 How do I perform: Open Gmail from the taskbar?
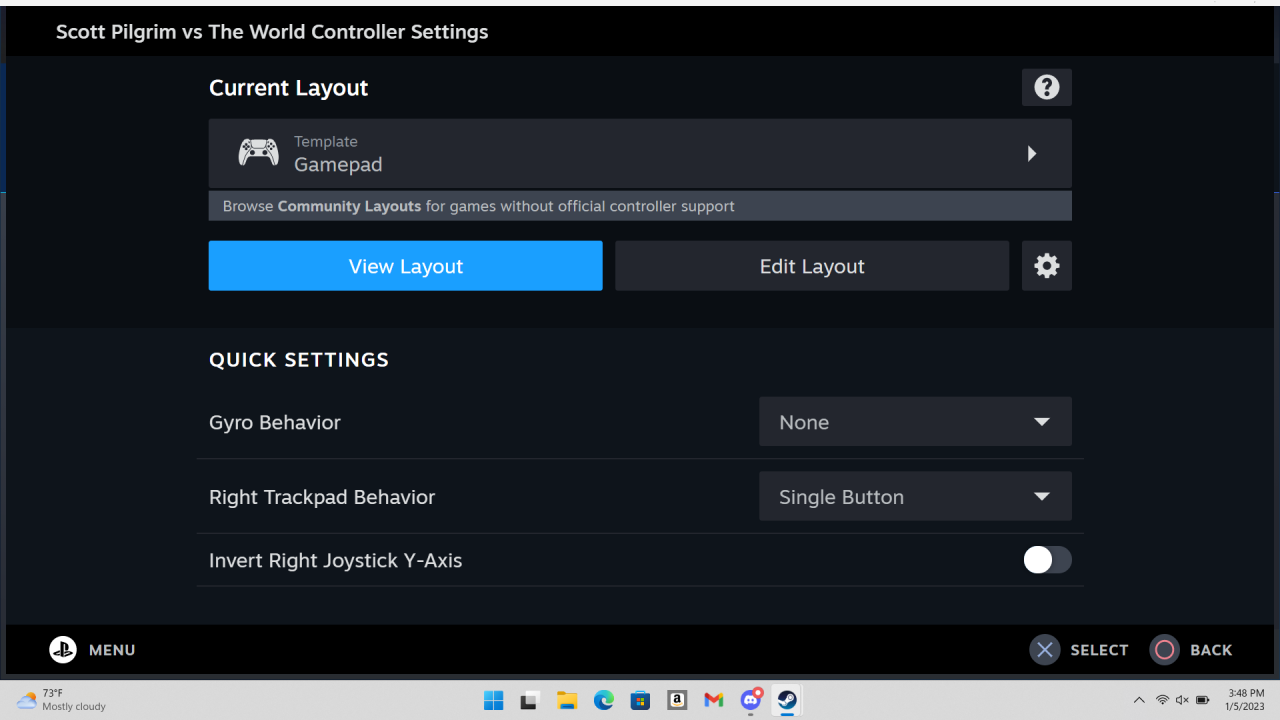coord(713,700)
